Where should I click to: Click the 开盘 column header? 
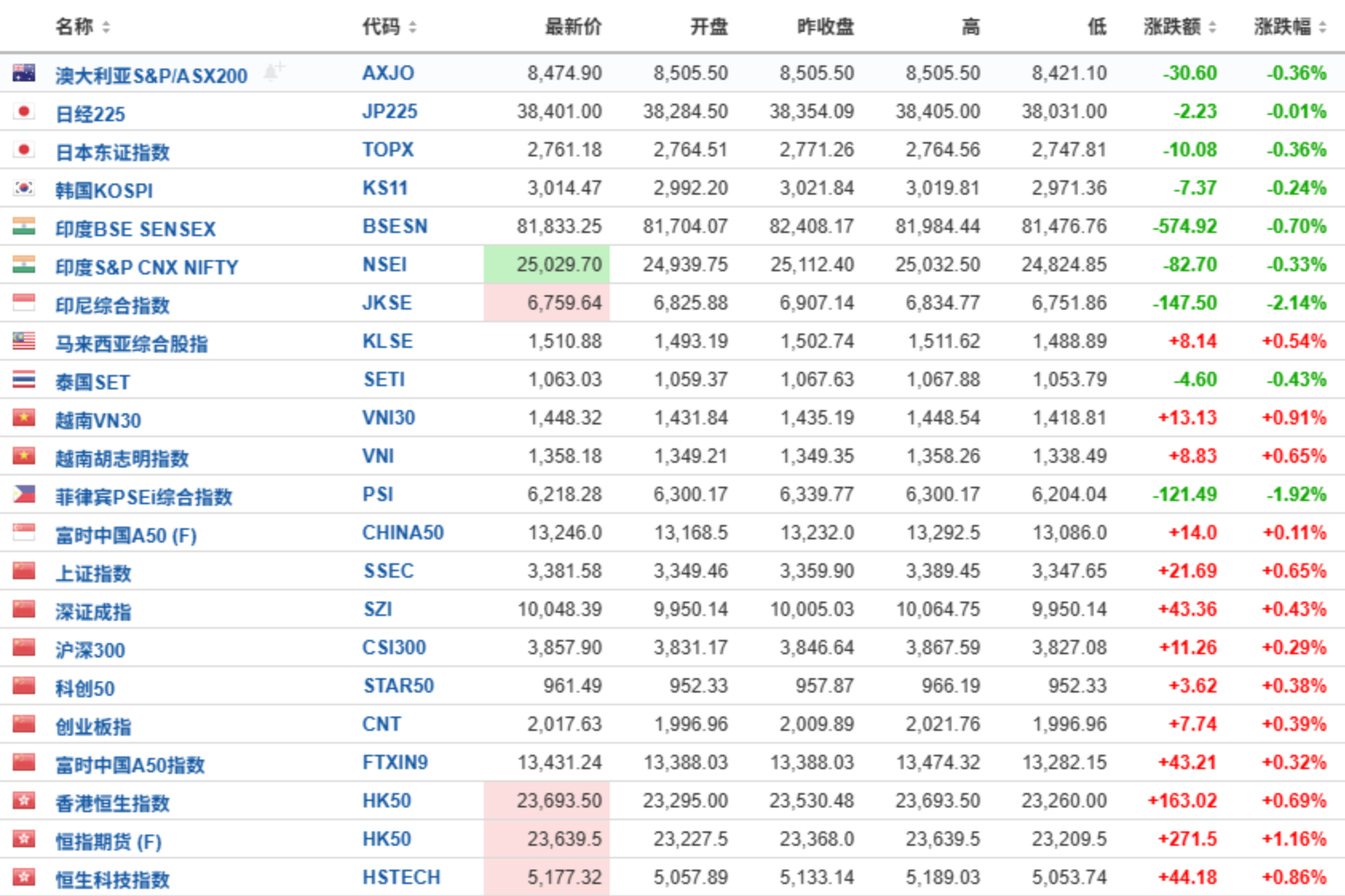709,27
